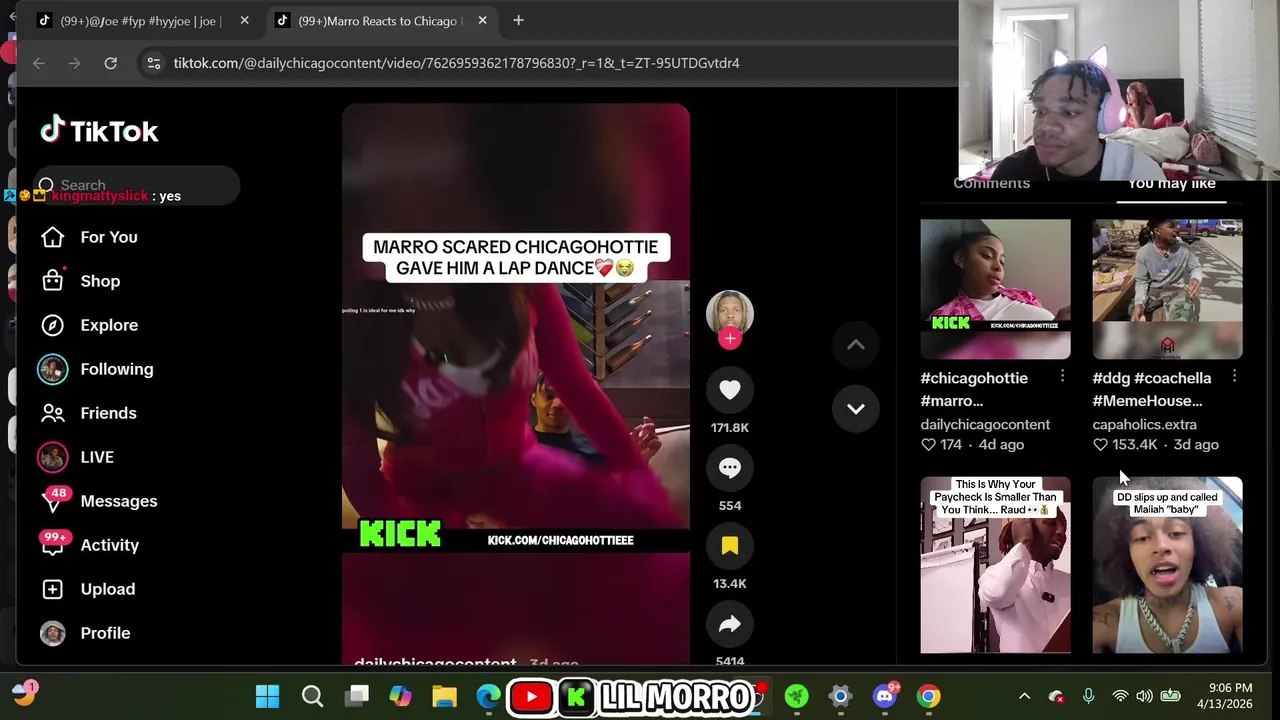Open the dailychicagocontent author link in recommendations
The width and height of the screenshot is (1280, 720).
tap(985, 424)
